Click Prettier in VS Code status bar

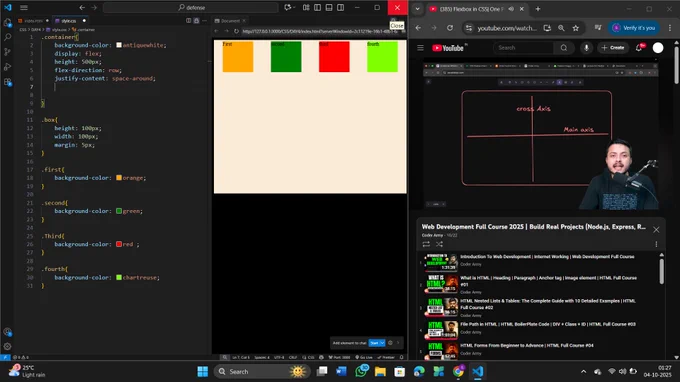(386, 357)
